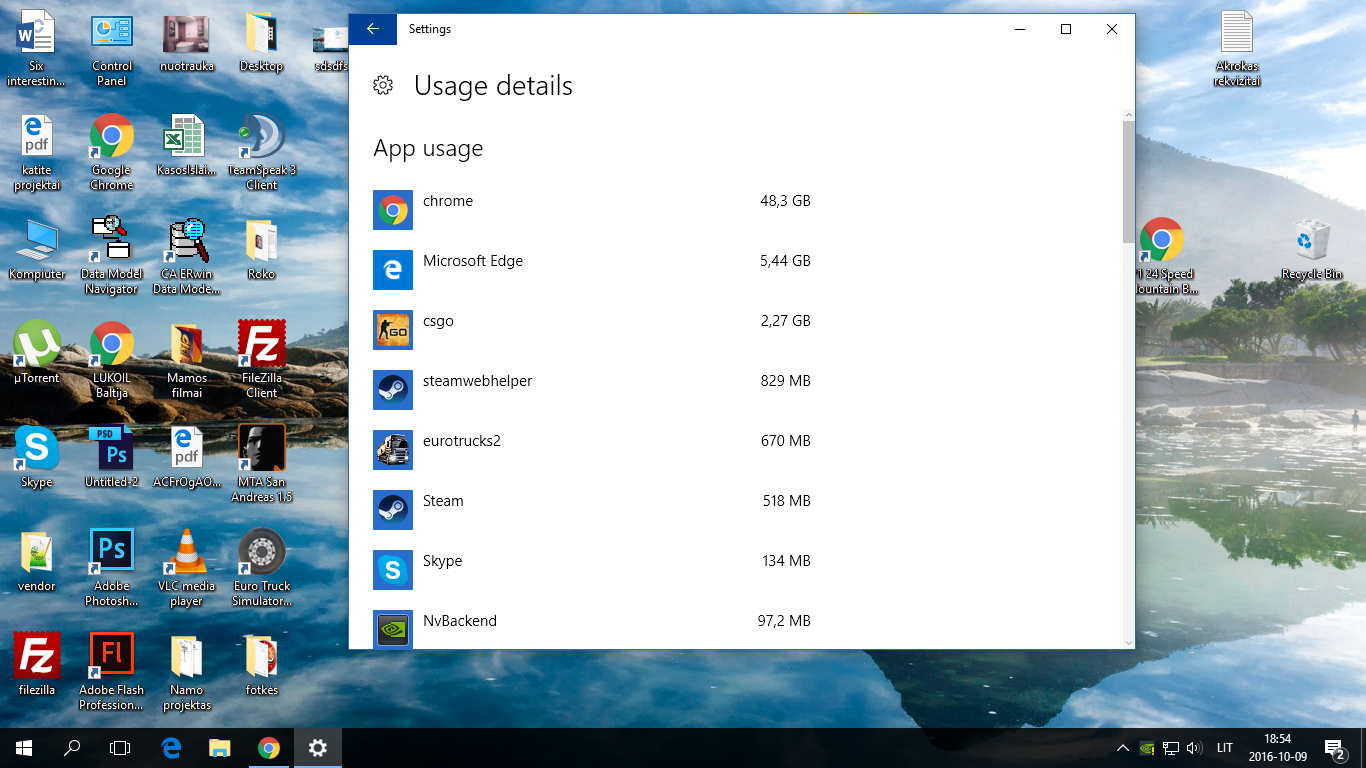This screenshot has width=1366, height=768.
Task: Switch to Chrome in the taskbar
Action: point(268,747)
